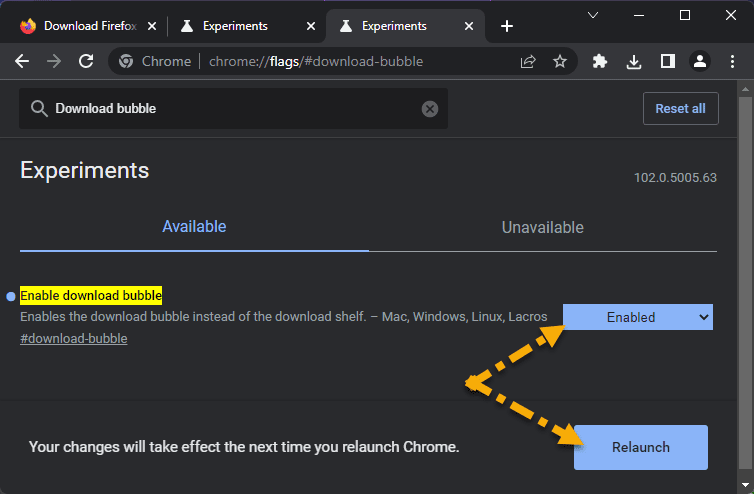Go back to the previous page

pyautogui.click(x=22, y=61)
